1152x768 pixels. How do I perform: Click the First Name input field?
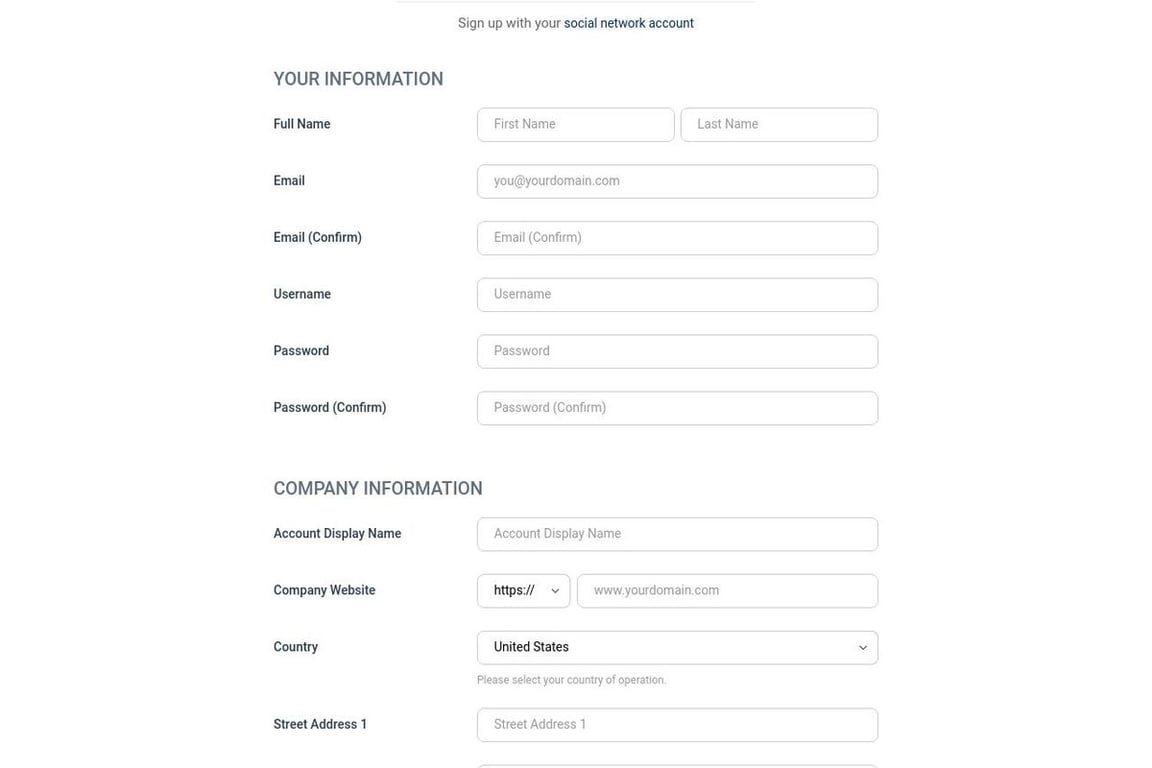tap(575, 125)
